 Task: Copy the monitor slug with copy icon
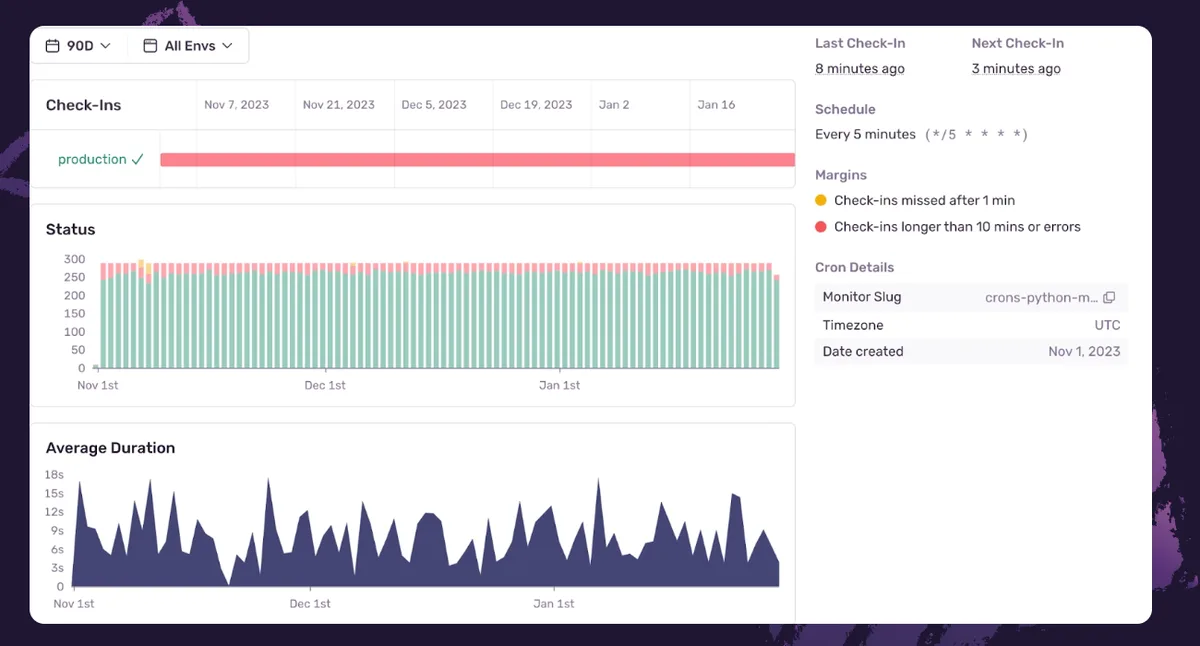pos(1109,298)
